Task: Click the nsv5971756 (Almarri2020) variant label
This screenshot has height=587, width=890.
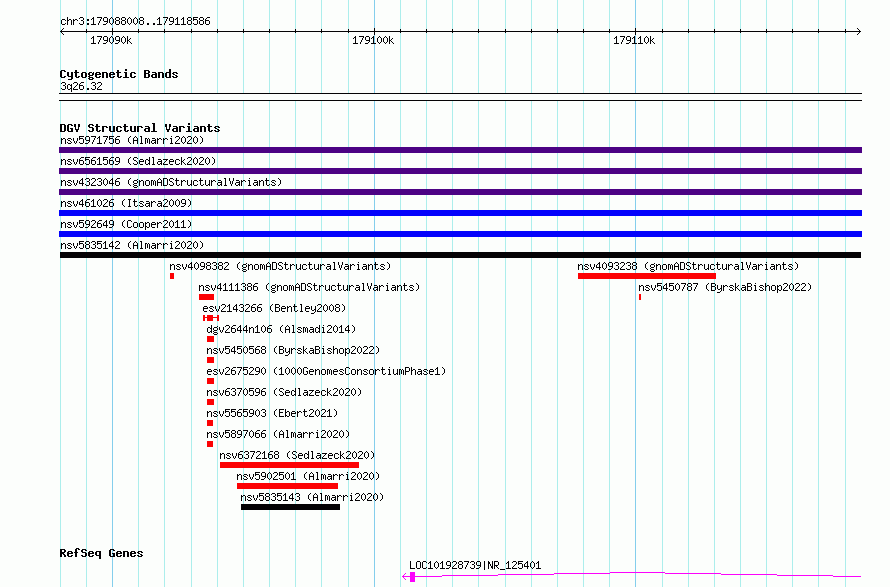Action: pos(132,140)
